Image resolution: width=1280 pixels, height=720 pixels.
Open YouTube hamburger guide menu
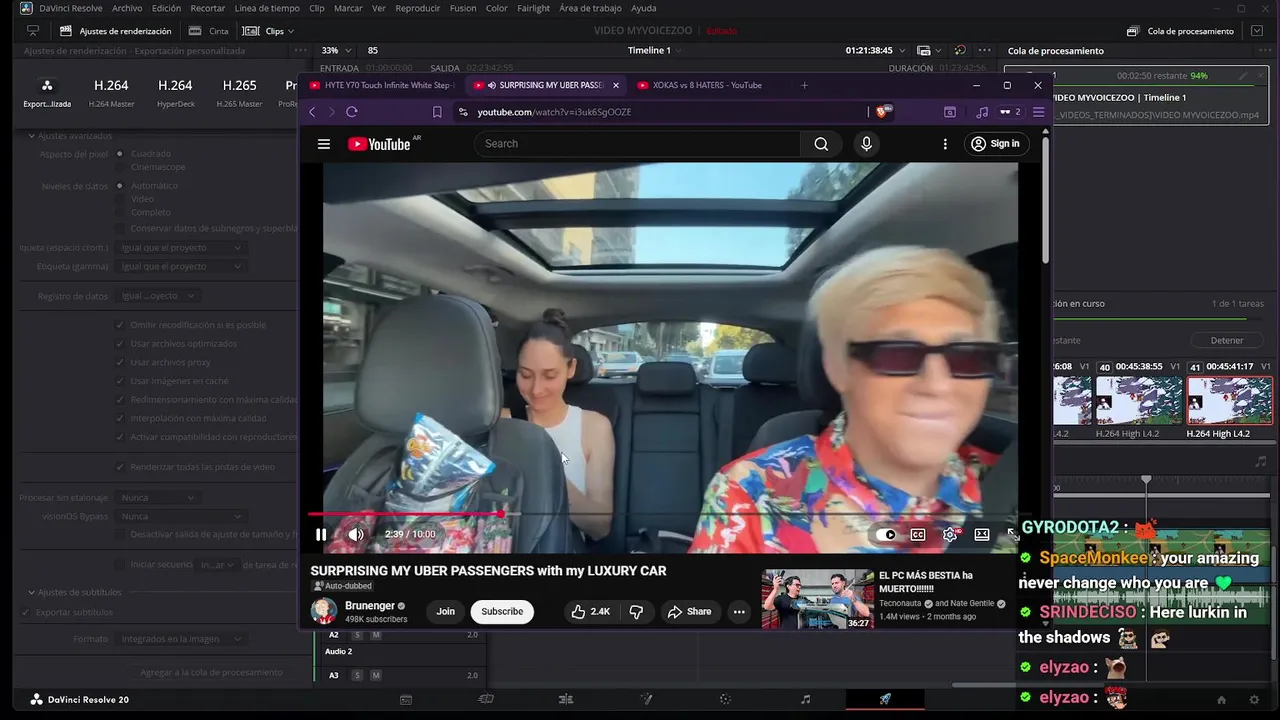pos(324,144)
